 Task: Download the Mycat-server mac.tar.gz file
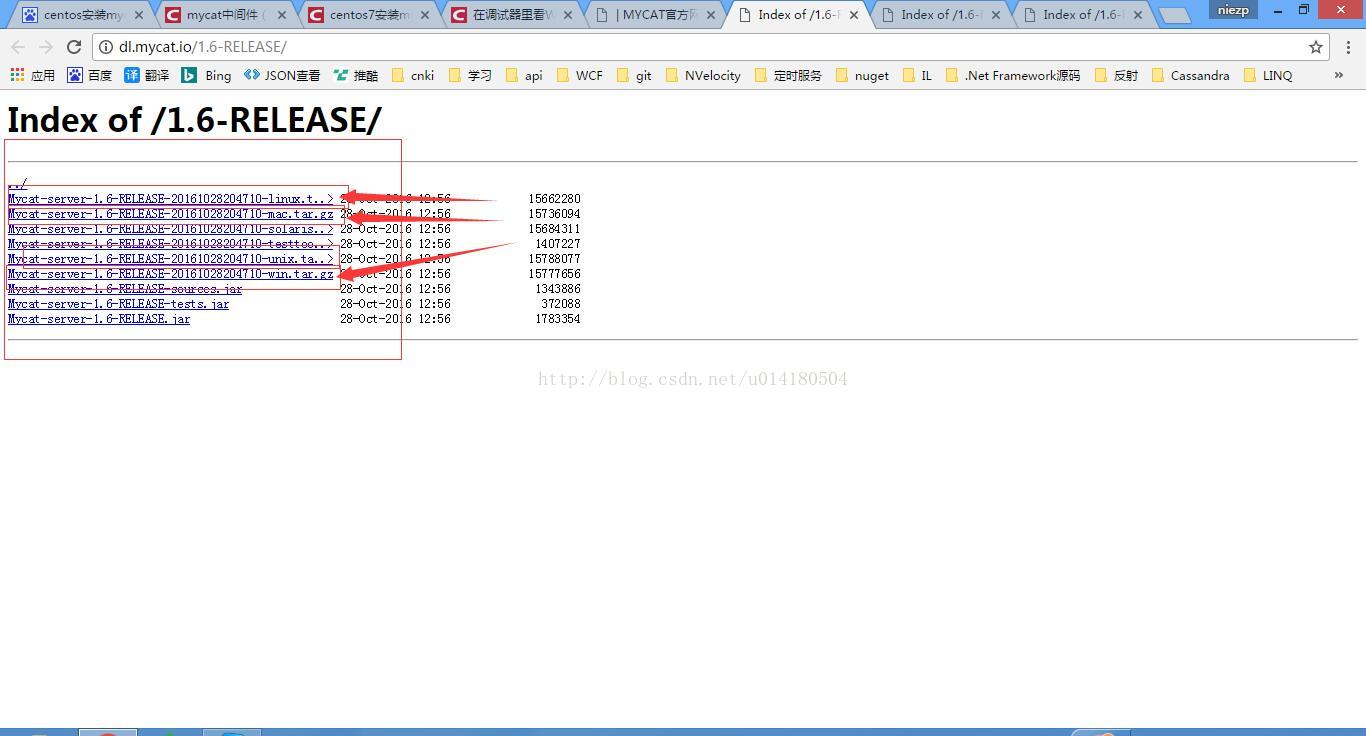170,213
